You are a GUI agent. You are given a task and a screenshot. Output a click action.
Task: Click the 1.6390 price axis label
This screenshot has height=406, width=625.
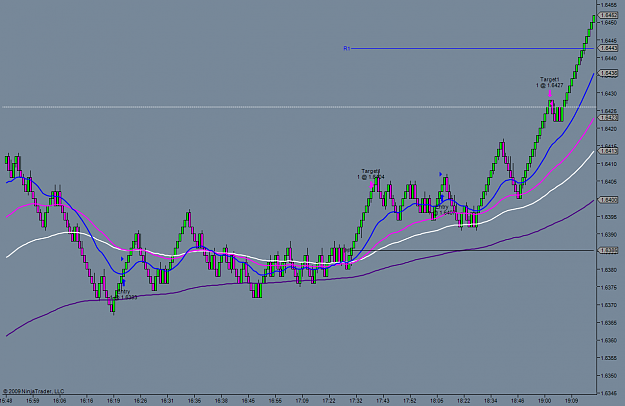point(610,234)
